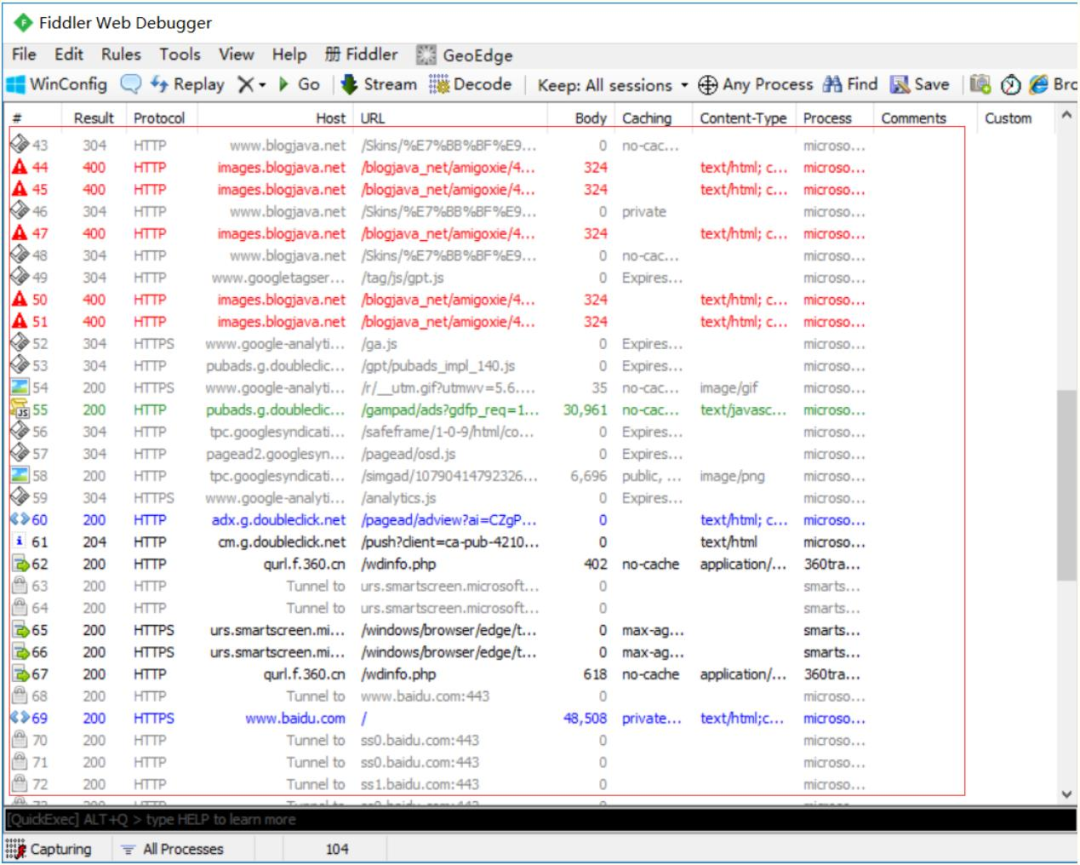Screen dimensions: 1080x865
Task: Click error warning icon of session 47
Action: tap(19, 233)
